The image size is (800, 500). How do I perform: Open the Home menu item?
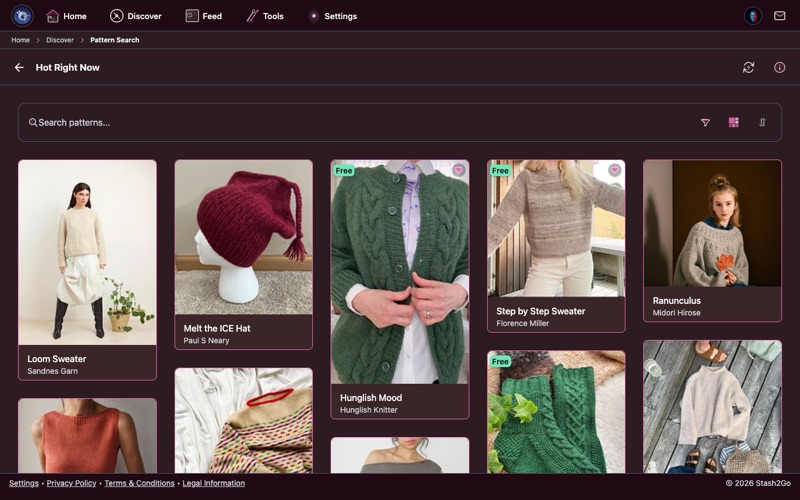[x=66, y=16]
